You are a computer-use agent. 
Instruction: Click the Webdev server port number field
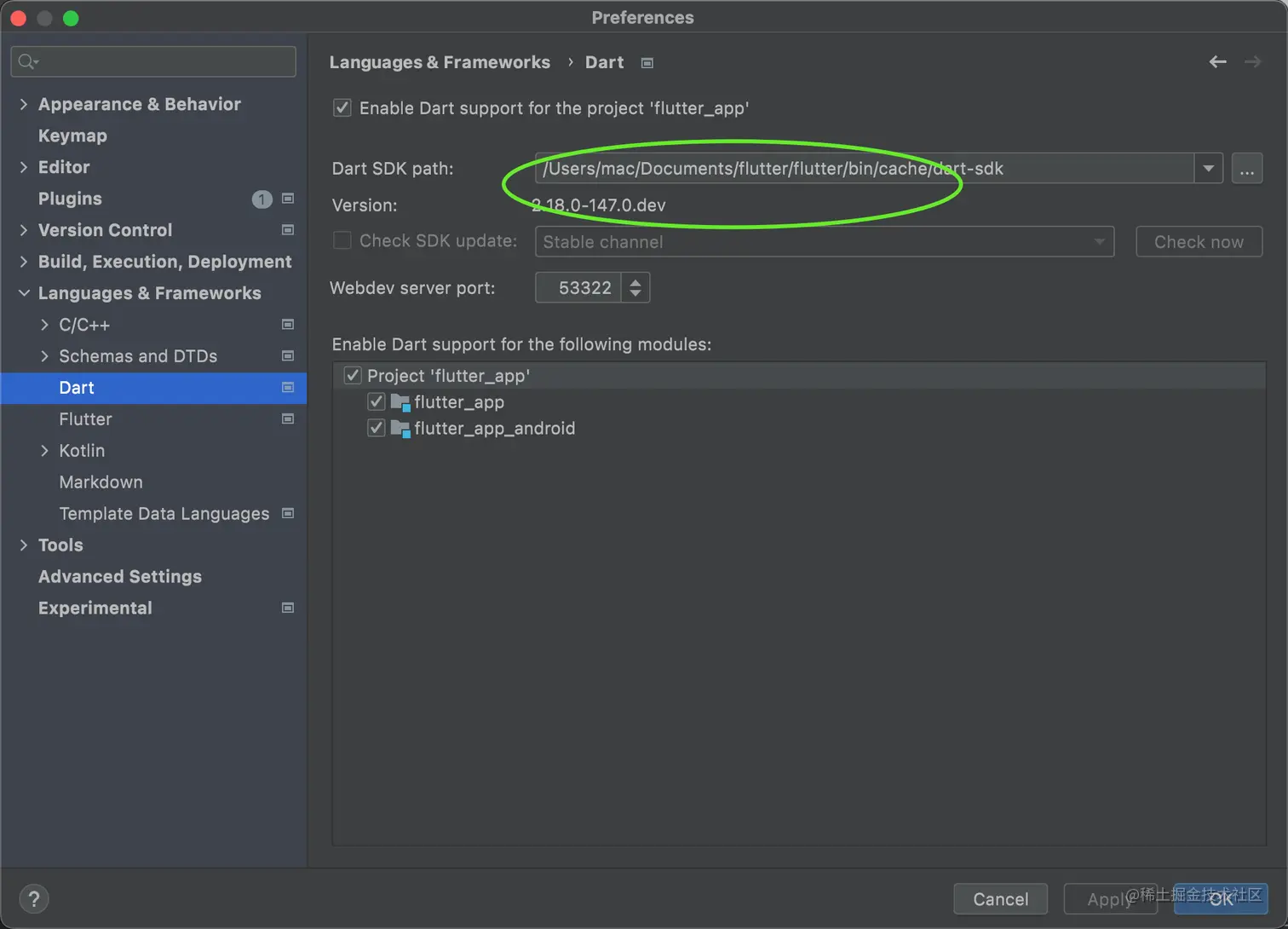coord(579,288)
